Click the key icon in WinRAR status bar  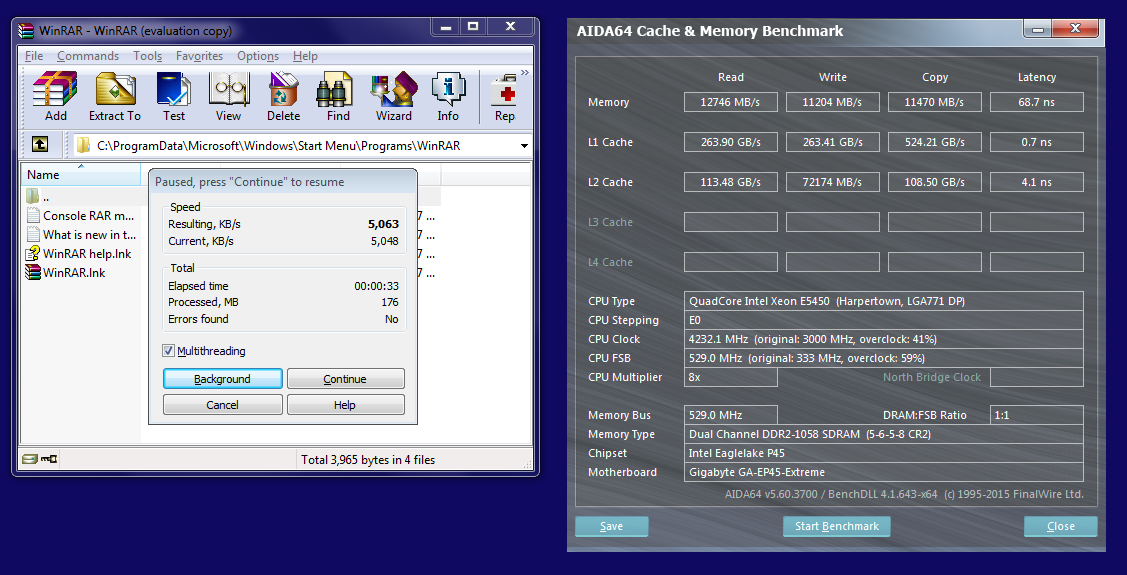49,459
